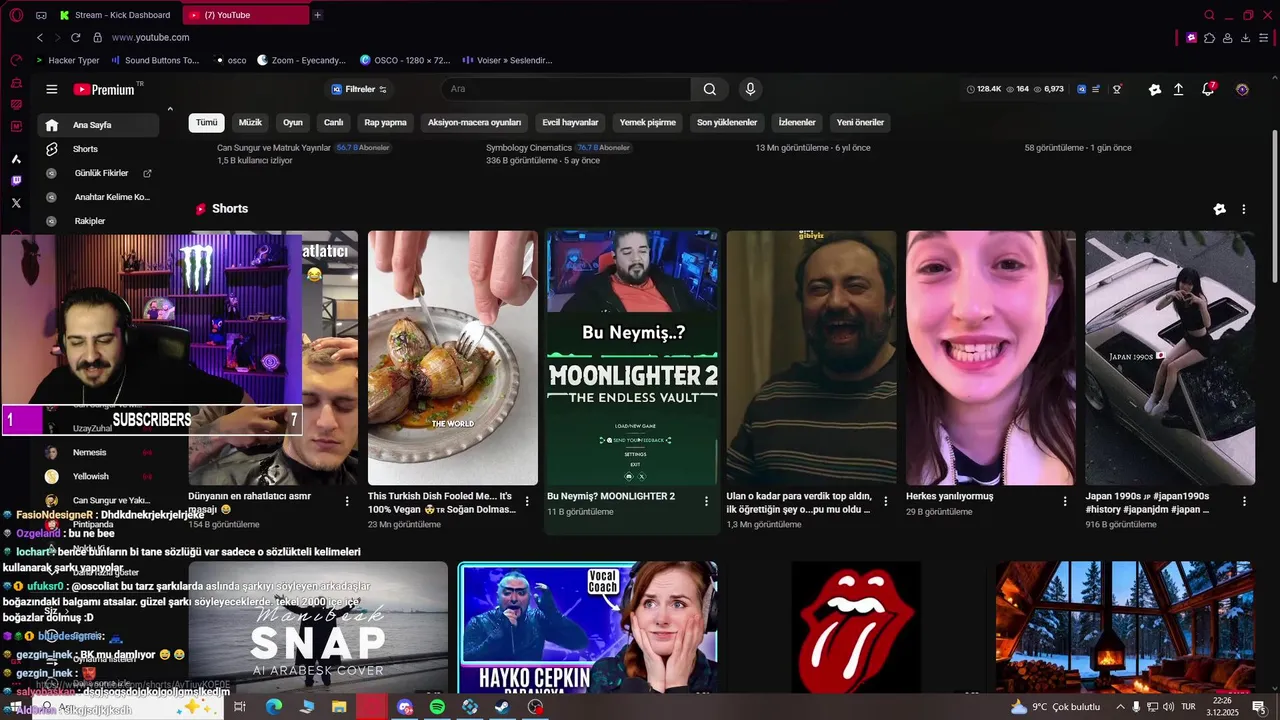Viewport: 1280px width, 720px height.
Task: Open Microsoft Edge from the taskbar
Action: click(x=274, y=707)
